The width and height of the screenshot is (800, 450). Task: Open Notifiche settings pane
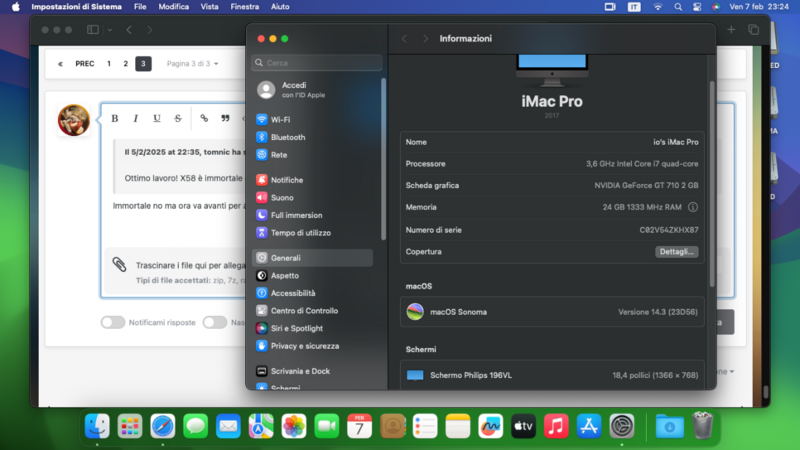[x=286, y=180]
